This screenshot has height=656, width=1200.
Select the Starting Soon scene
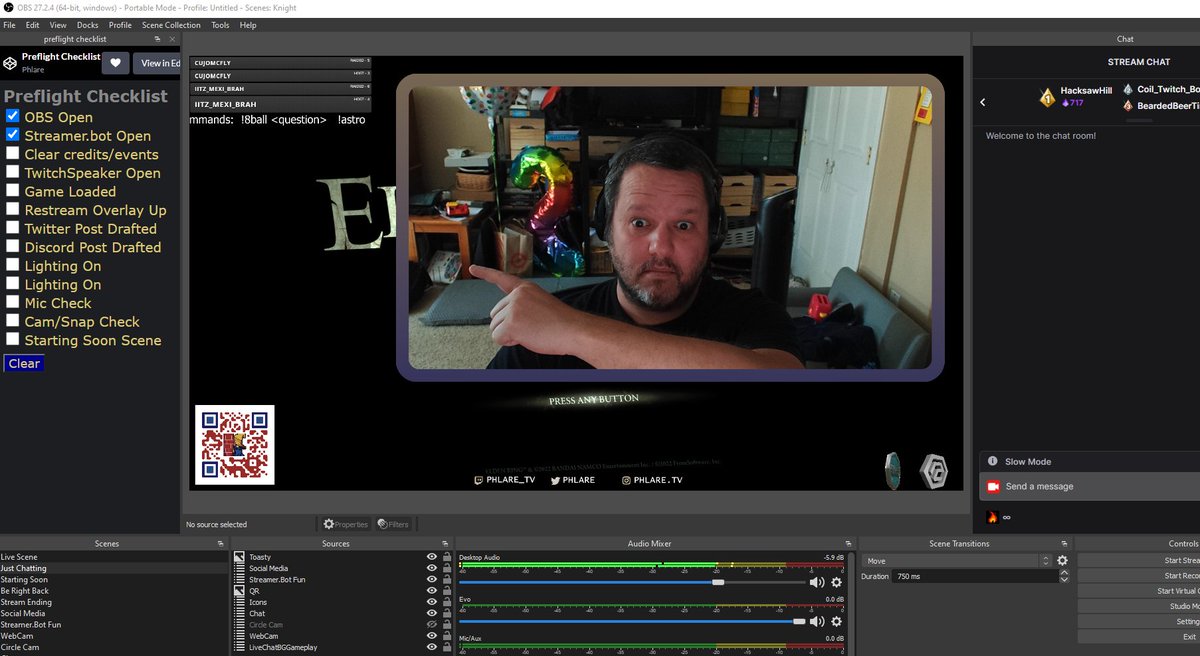[24, 580]
